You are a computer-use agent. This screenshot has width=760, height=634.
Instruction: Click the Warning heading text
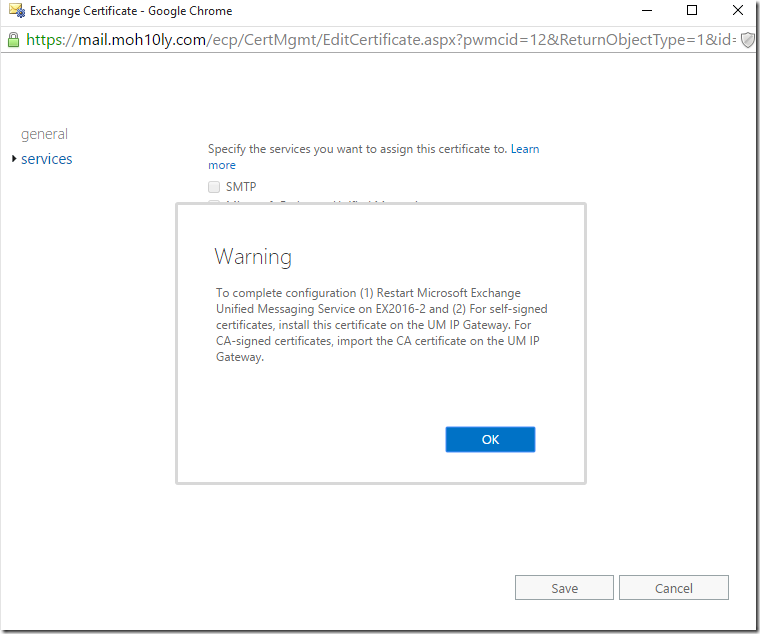pos(253,257)
